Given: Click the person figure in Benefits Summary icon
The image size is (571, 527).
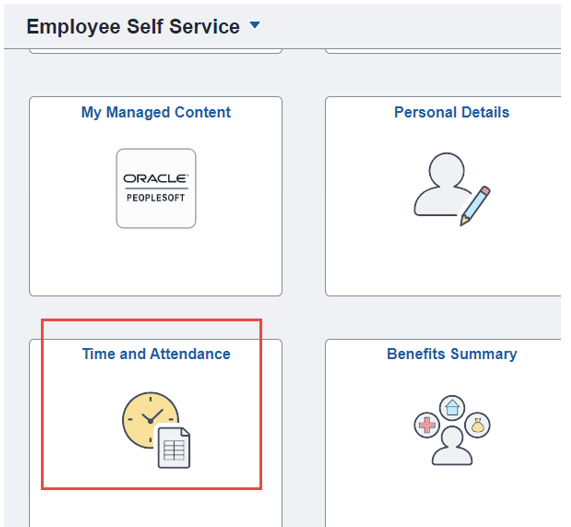Looking at the screenshot, I should [x=452, y=446].
